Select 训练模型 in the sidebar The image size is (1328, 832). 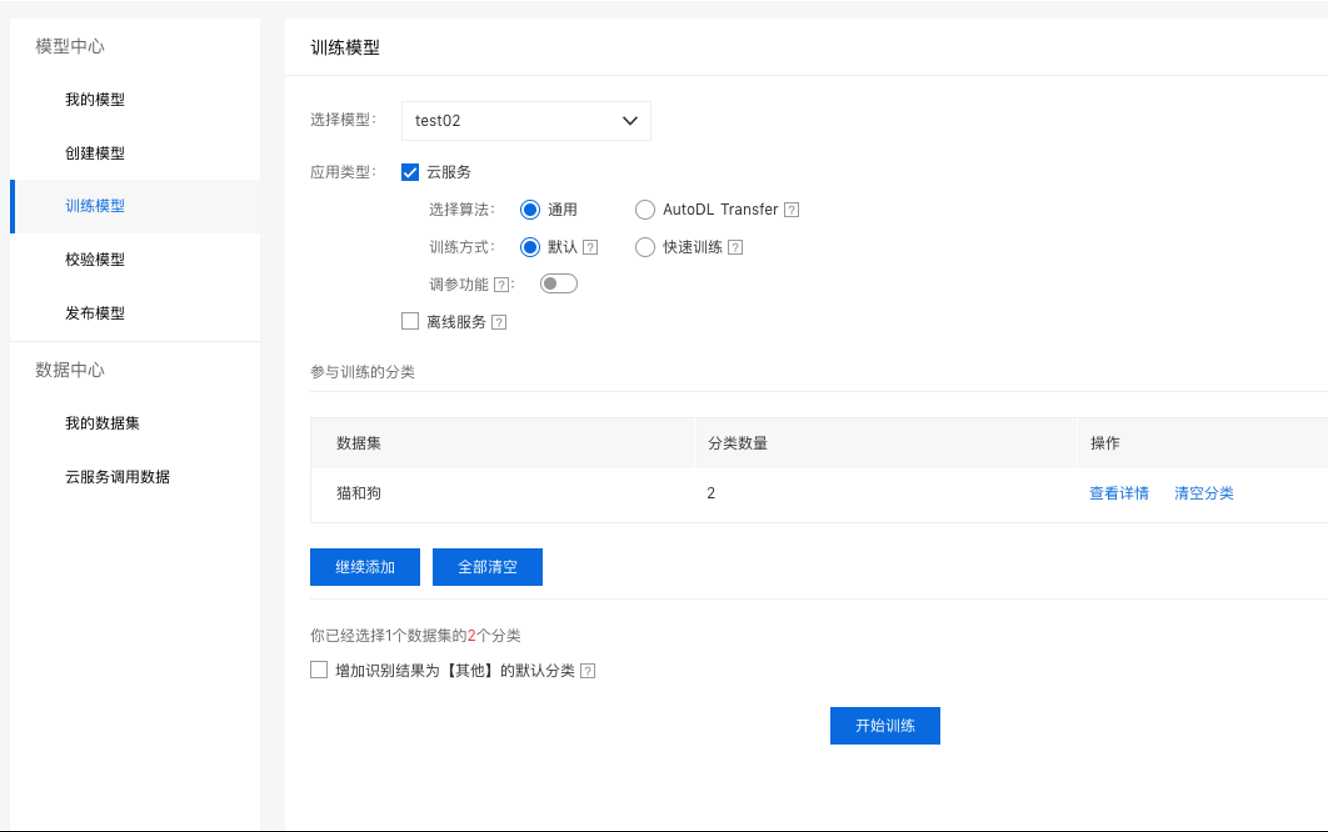[135, 206]
